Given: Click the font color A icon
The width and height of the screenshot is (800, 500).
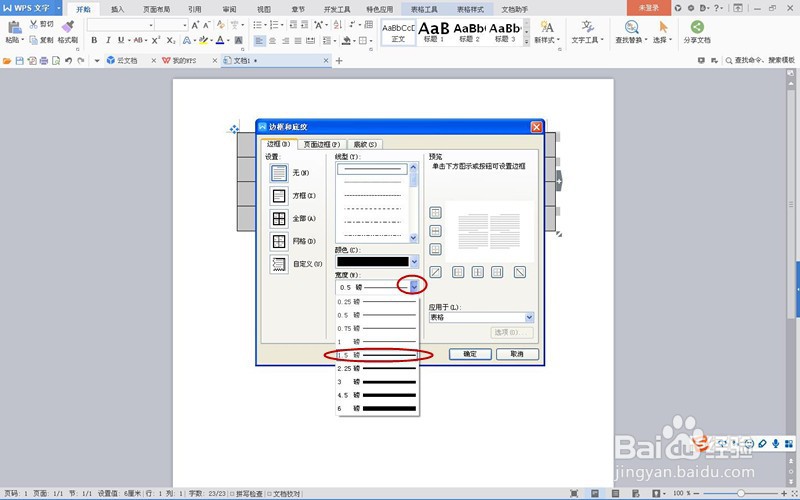Looking at the screenshot, I should 220,40.
